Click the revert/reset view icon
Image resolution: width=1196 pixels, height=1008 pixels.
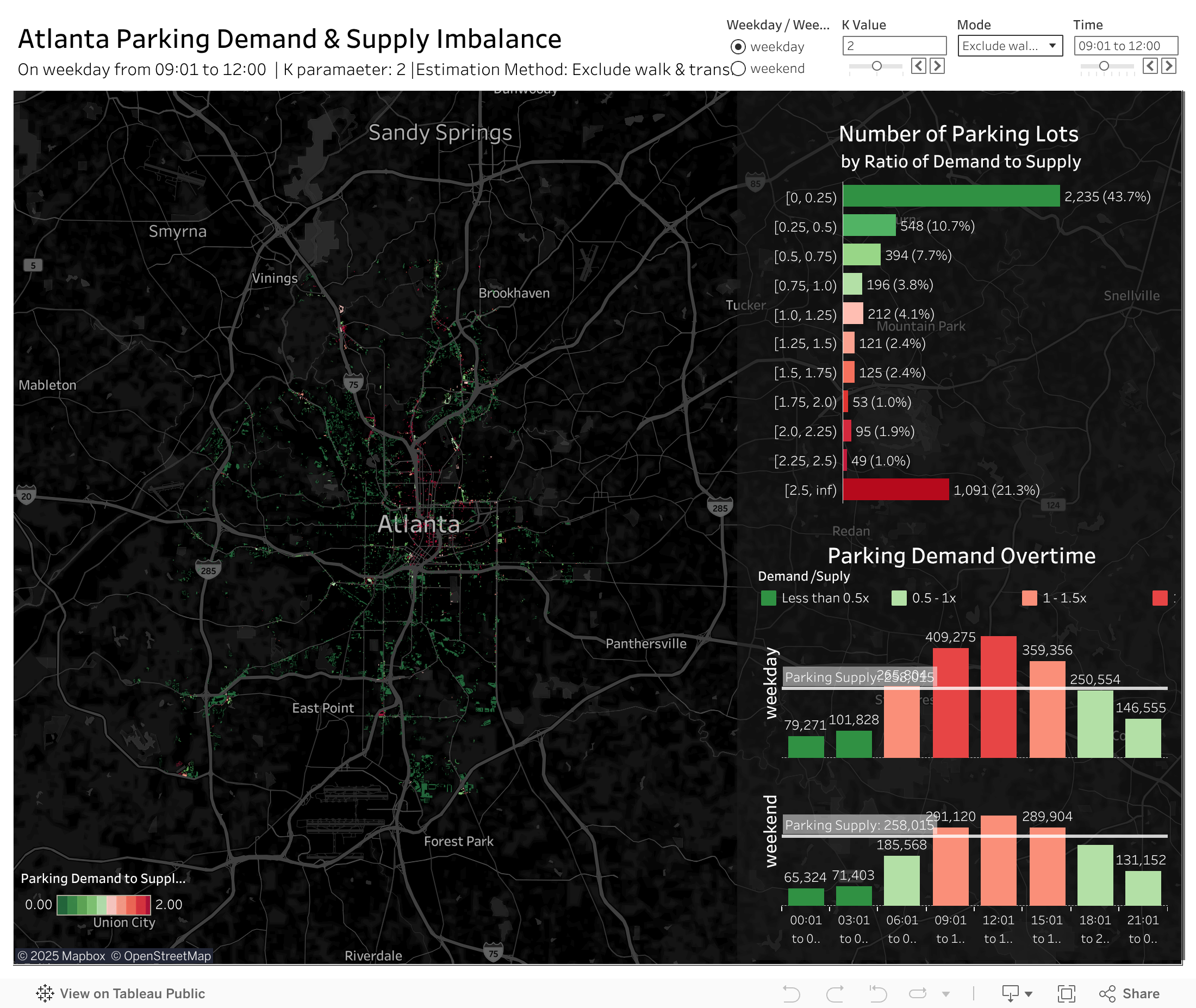[878, 994]
